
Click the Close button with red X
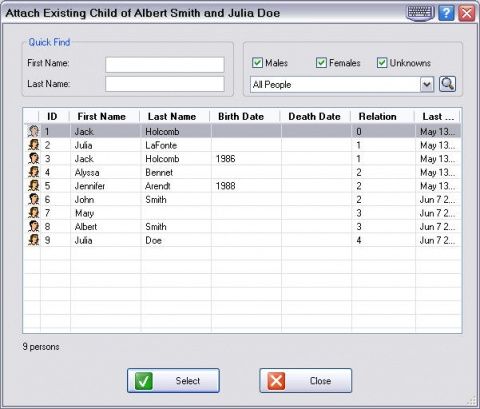[x=306, y=380]
